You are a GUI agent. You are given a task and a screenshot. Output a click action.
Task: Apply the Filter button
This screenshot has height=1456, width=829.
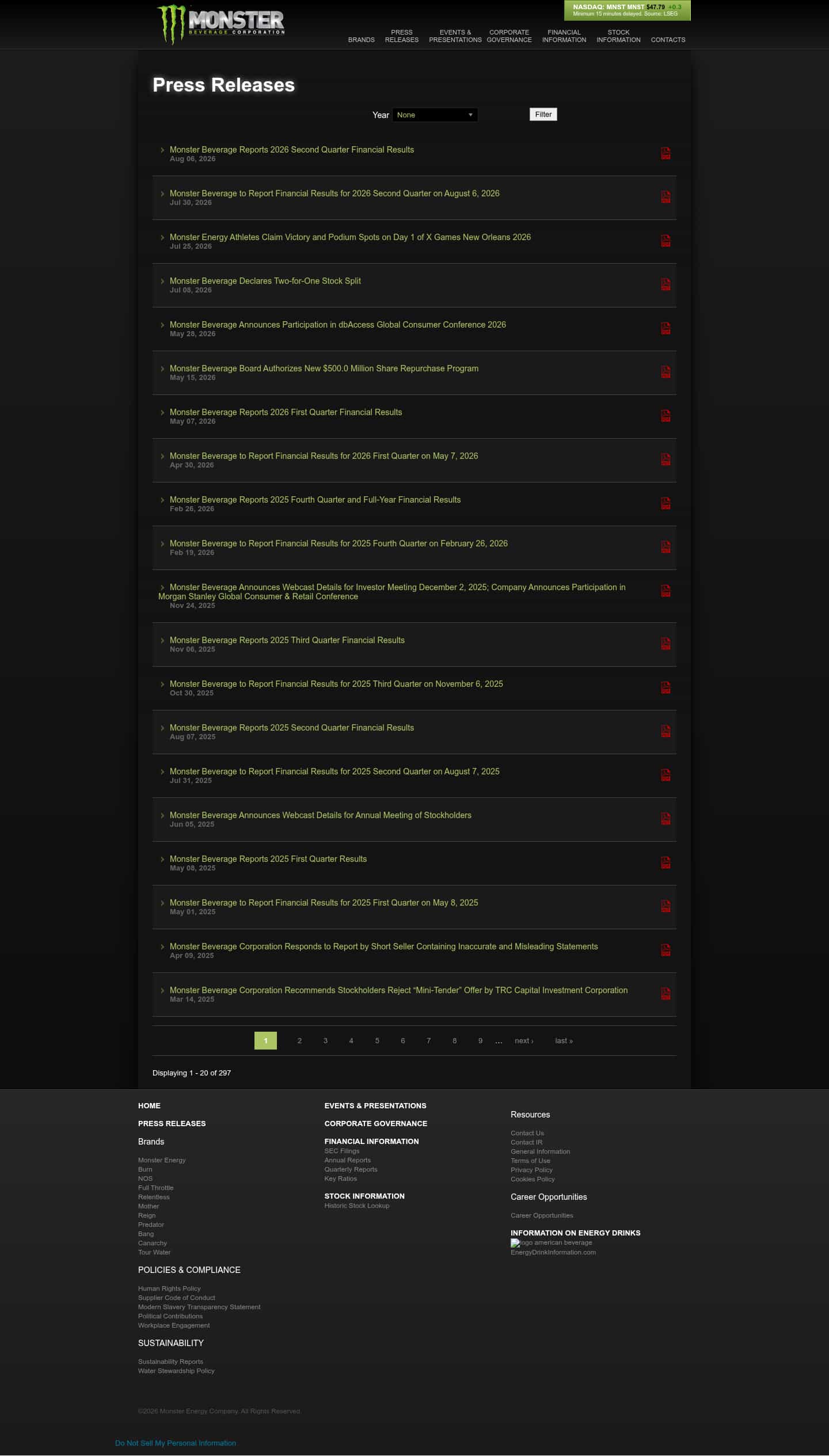[x=543, y=115]
